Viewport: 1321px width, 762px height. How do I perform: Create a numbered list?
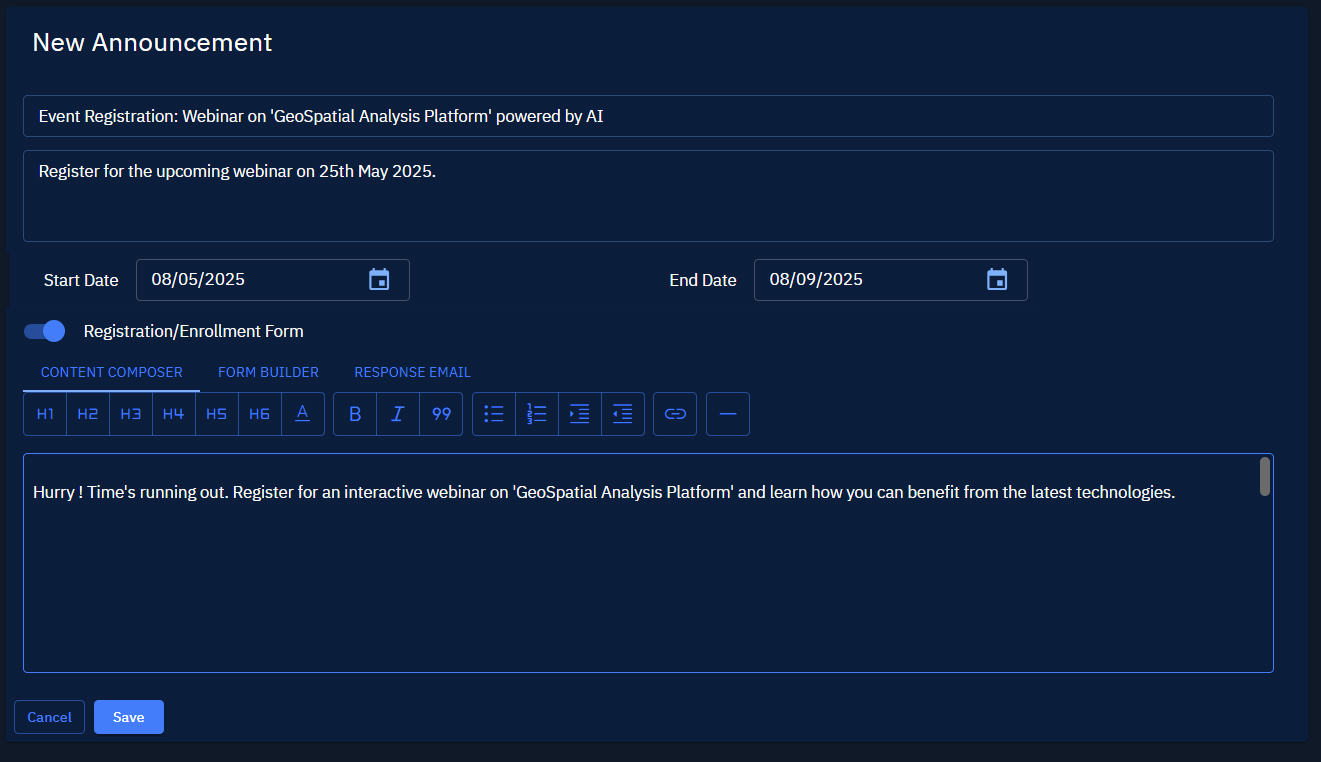coord(536,413)
